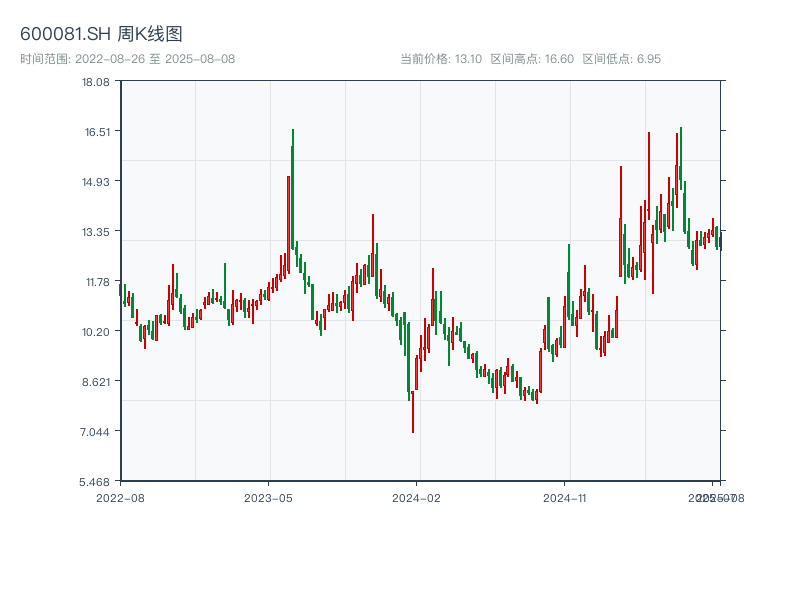This screenshot has height=600, width=800.
Task: Click the y-axis label 16.51
Action: 97,132
